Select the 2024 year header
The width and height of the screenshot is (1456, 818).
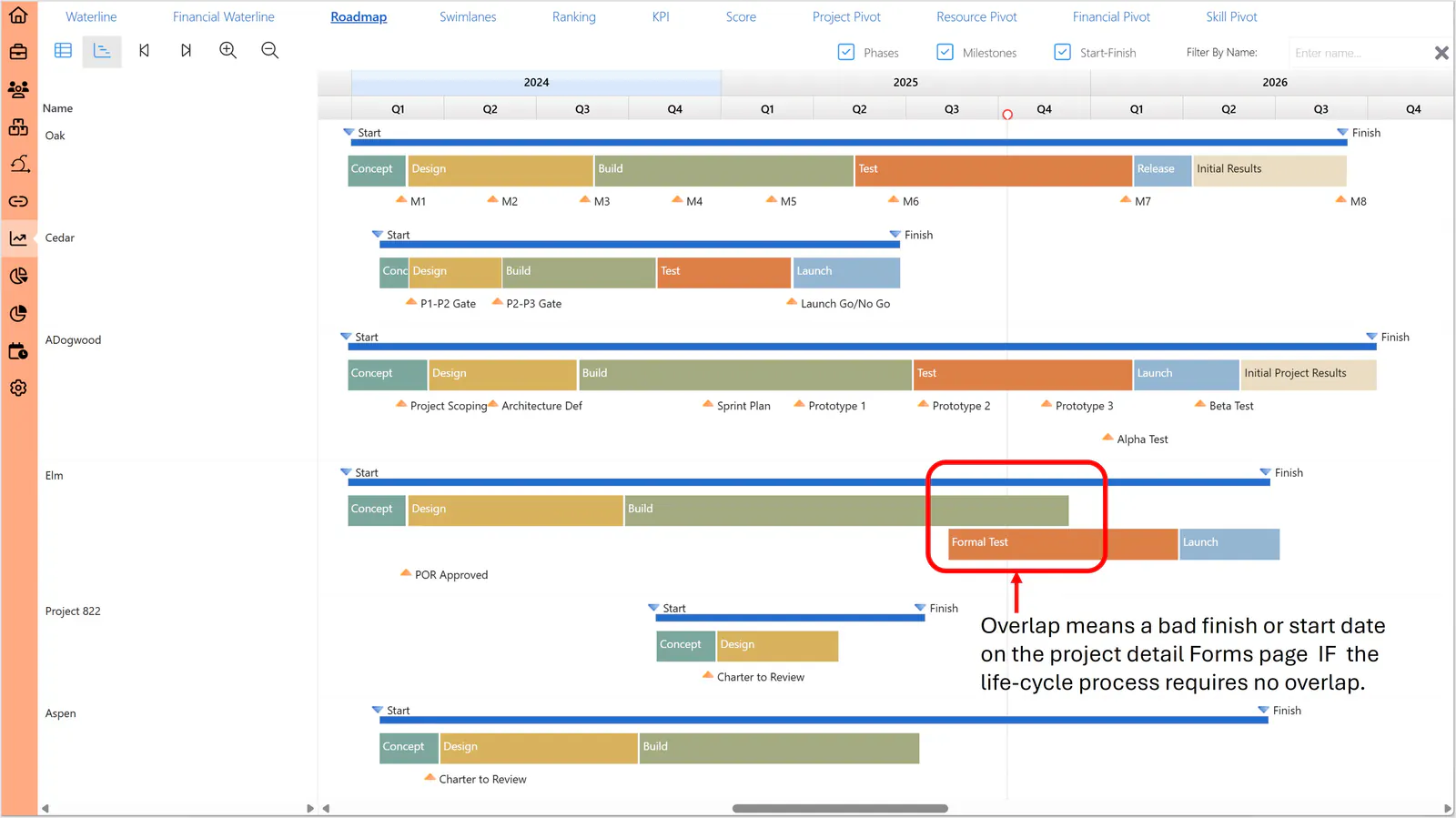(536, 82)
